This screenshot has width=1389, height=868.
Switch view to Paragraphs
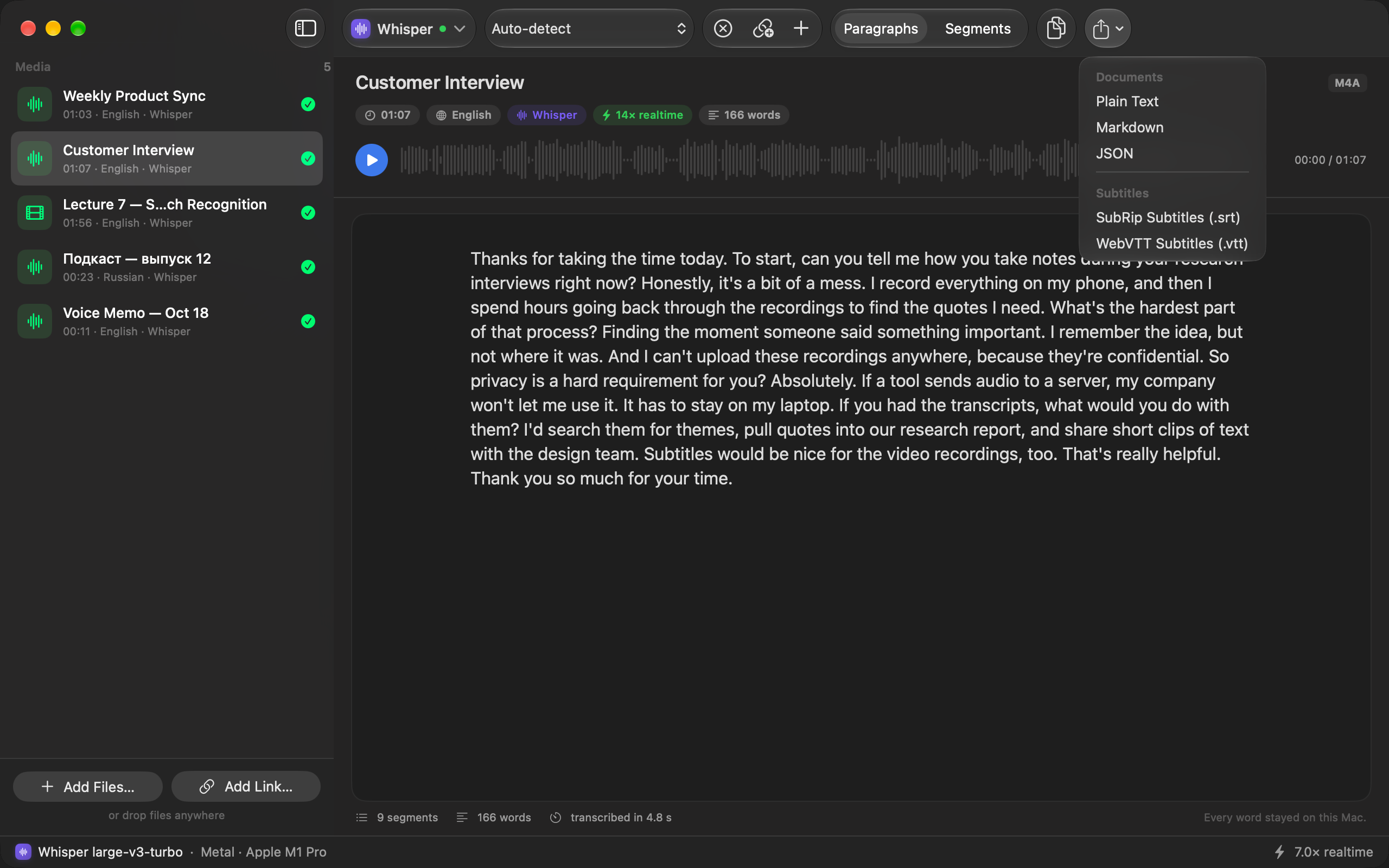pos(880,28)
